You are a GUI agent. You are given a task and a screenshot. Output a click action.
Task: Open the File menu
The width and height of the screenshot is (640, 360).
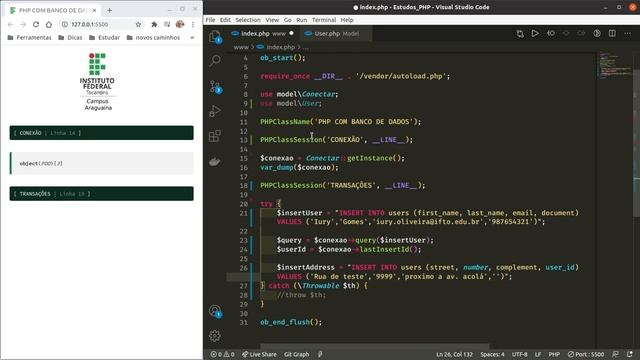coord(210,20)
